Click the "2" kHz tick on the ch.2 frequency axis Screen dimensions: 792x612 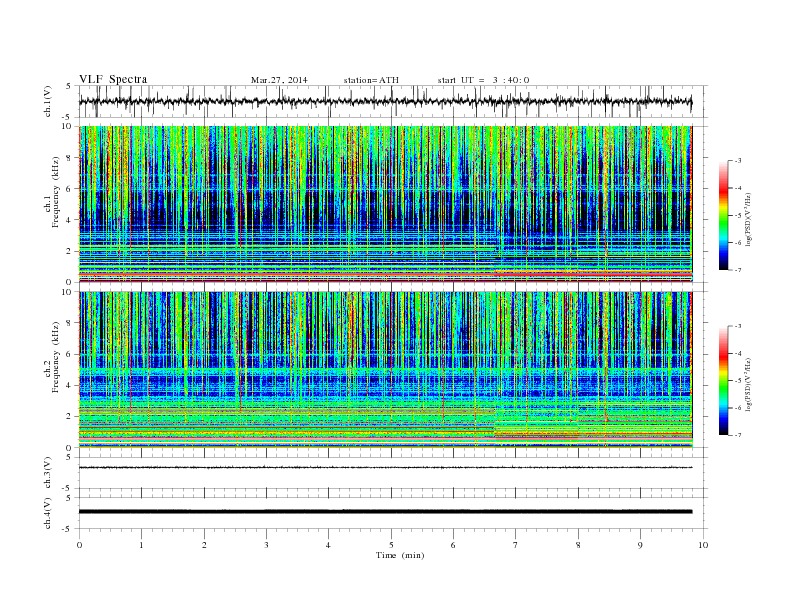coord(69,417)
